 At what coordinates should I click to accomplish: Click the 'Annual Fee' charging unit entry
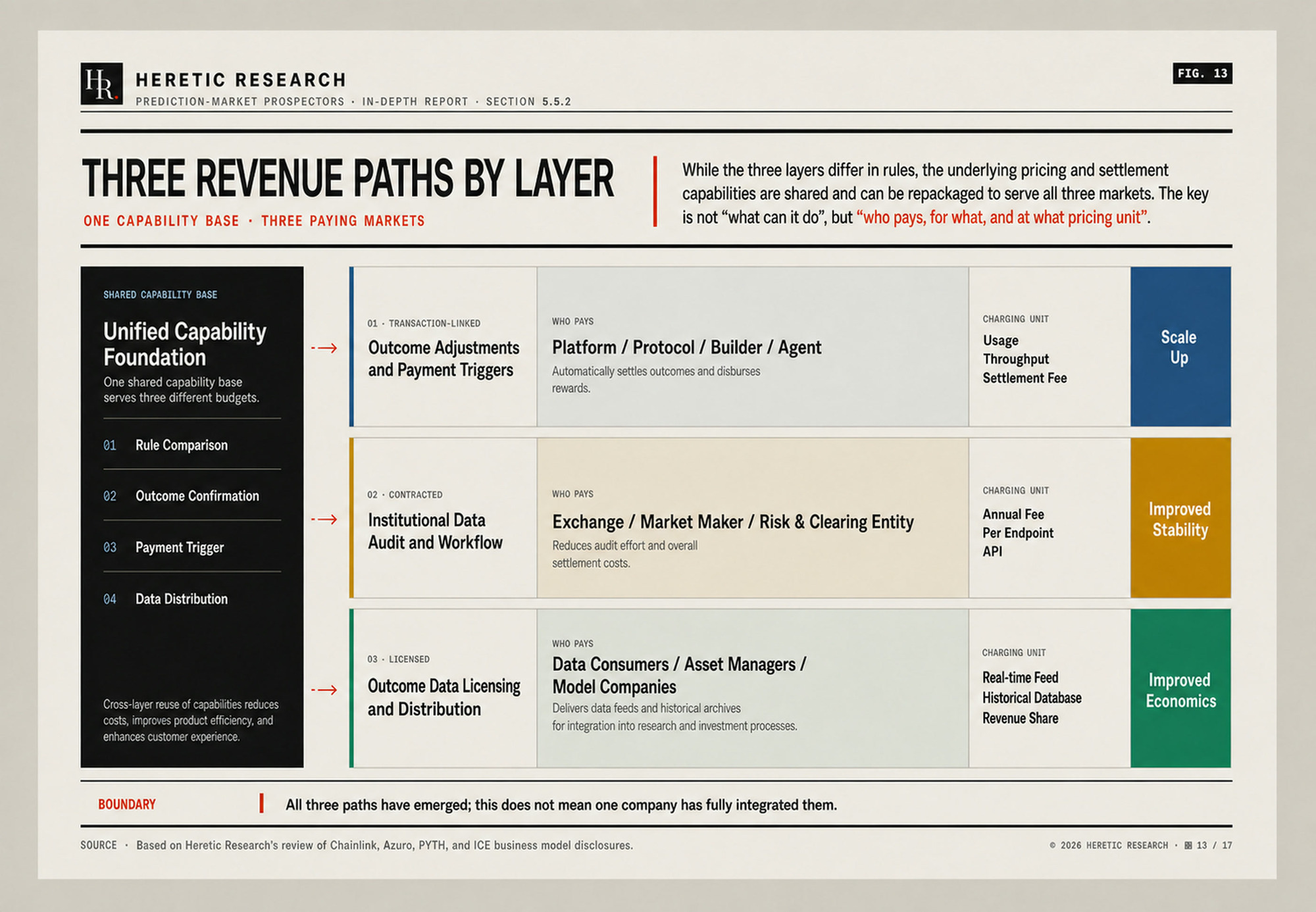[1013, 514]
